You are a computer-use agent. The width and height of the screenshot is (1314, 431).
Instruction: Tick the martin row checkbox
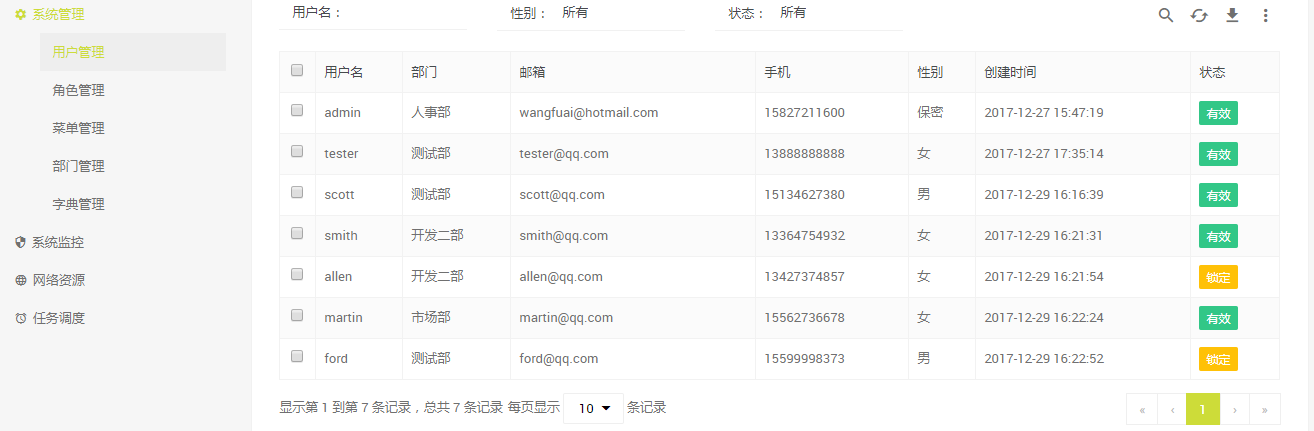[297, 314]
